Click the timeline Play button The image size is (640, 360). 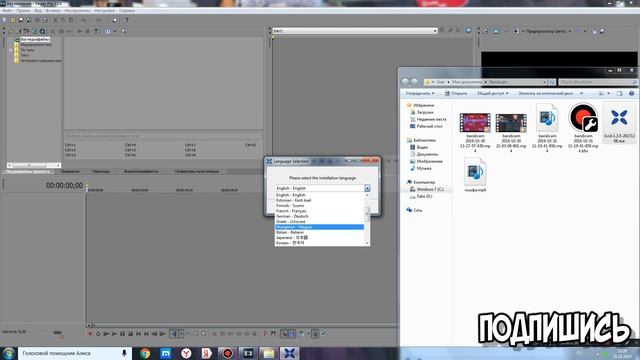[x=114, y=334]
